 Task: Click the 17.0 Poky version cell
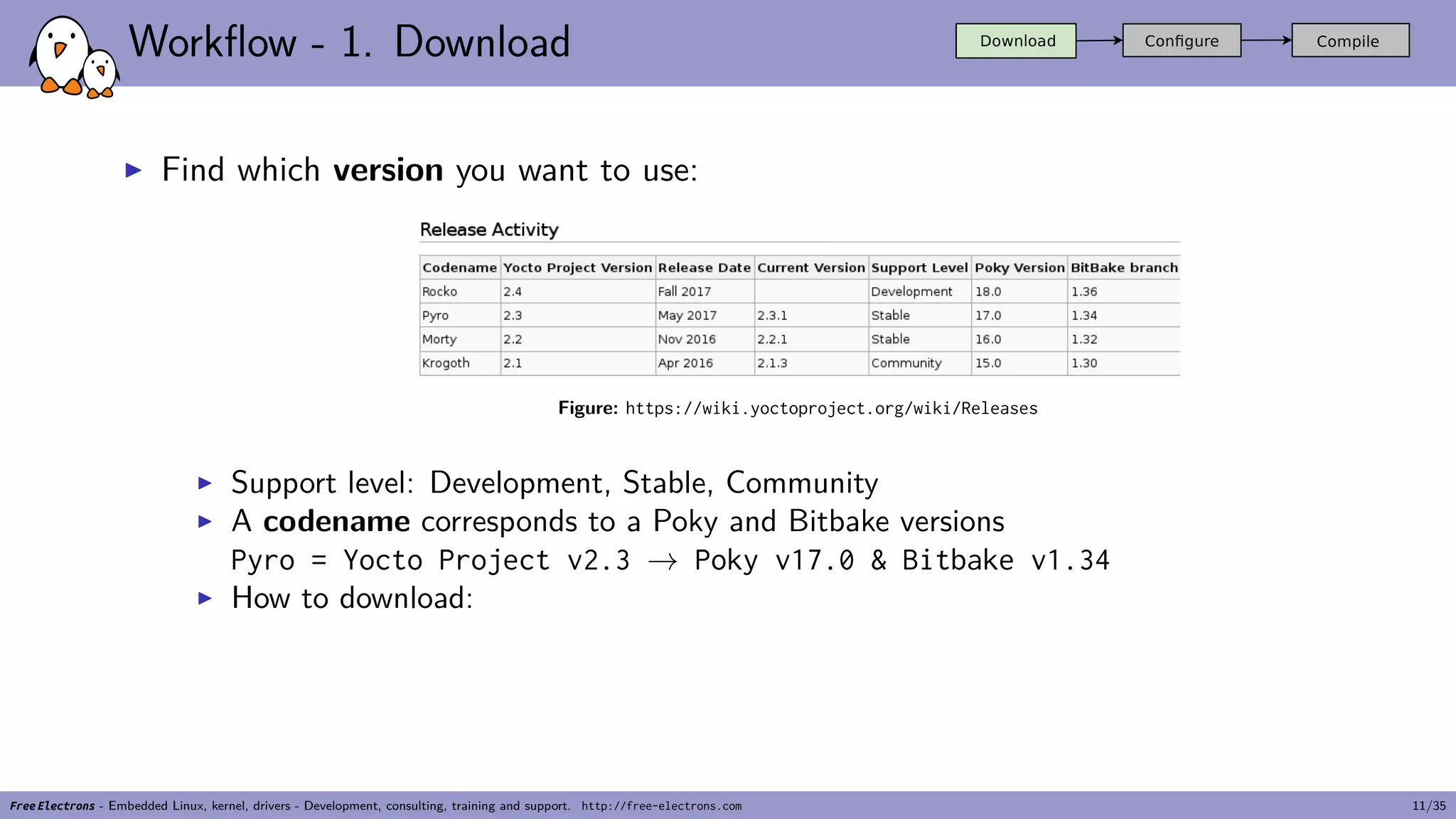(x=1019, y=315)
